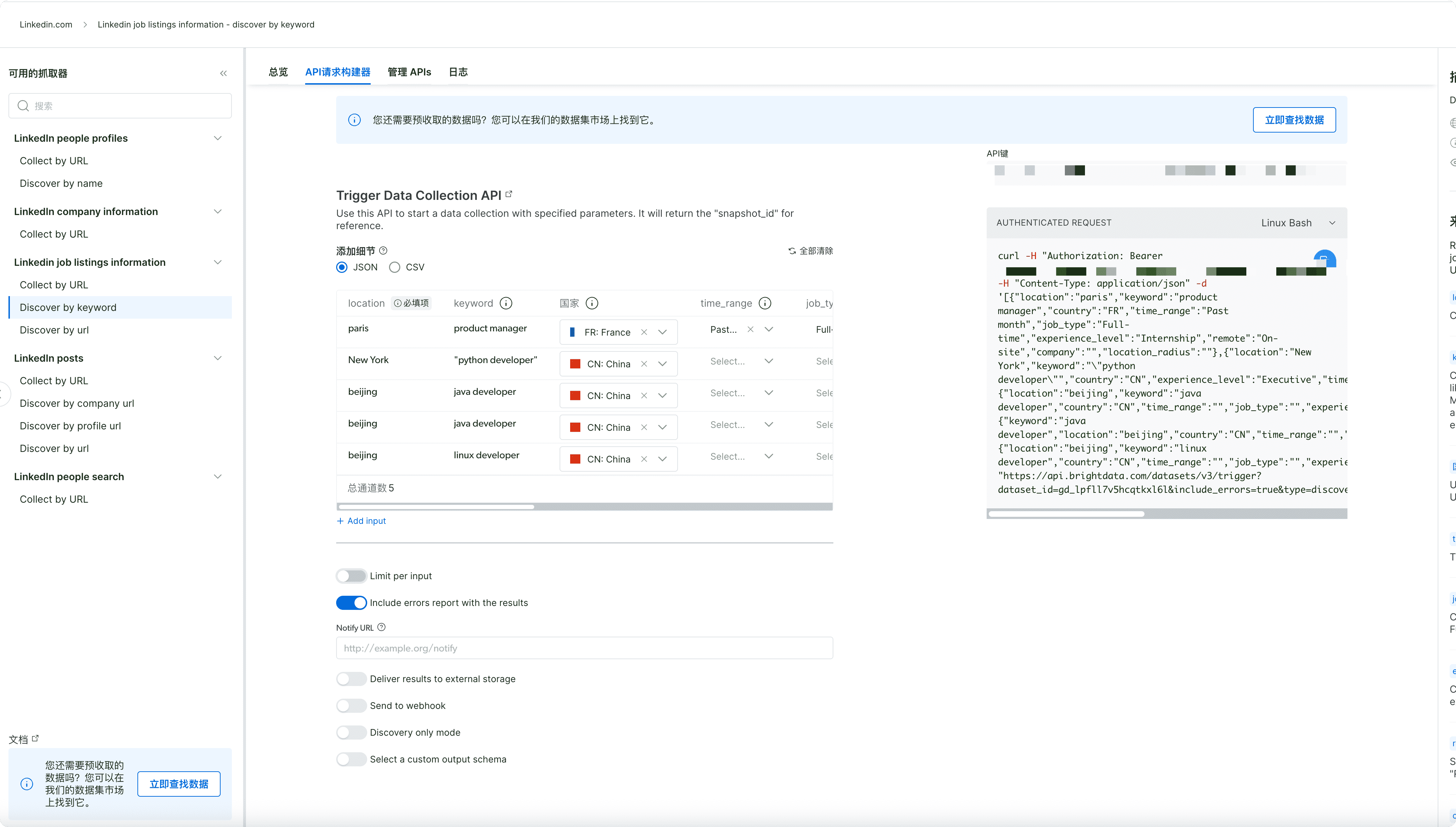Image resolution: width=1456 pixels, height=827 pixels.
Task: Open external link beside Trigger Data Collection API
Action: point(509,194)
